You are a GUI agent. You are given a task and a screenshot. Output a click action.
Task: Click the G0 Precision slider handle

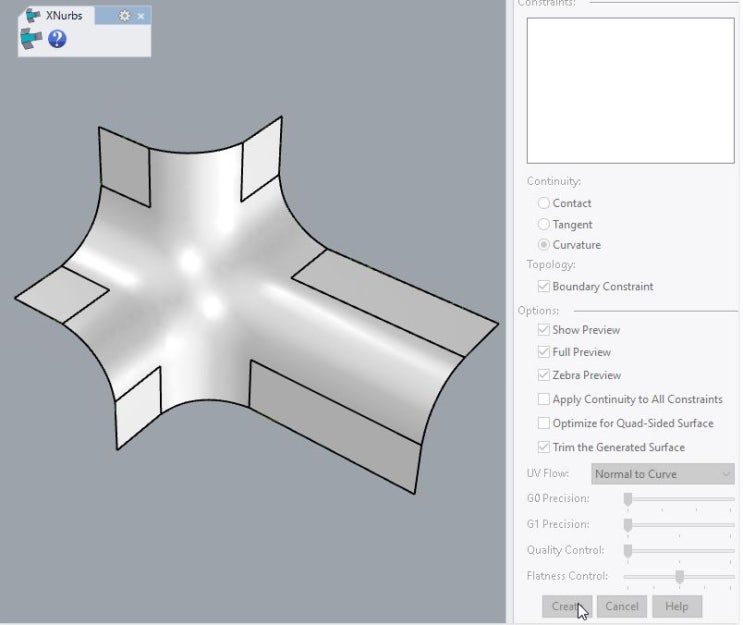628,499
